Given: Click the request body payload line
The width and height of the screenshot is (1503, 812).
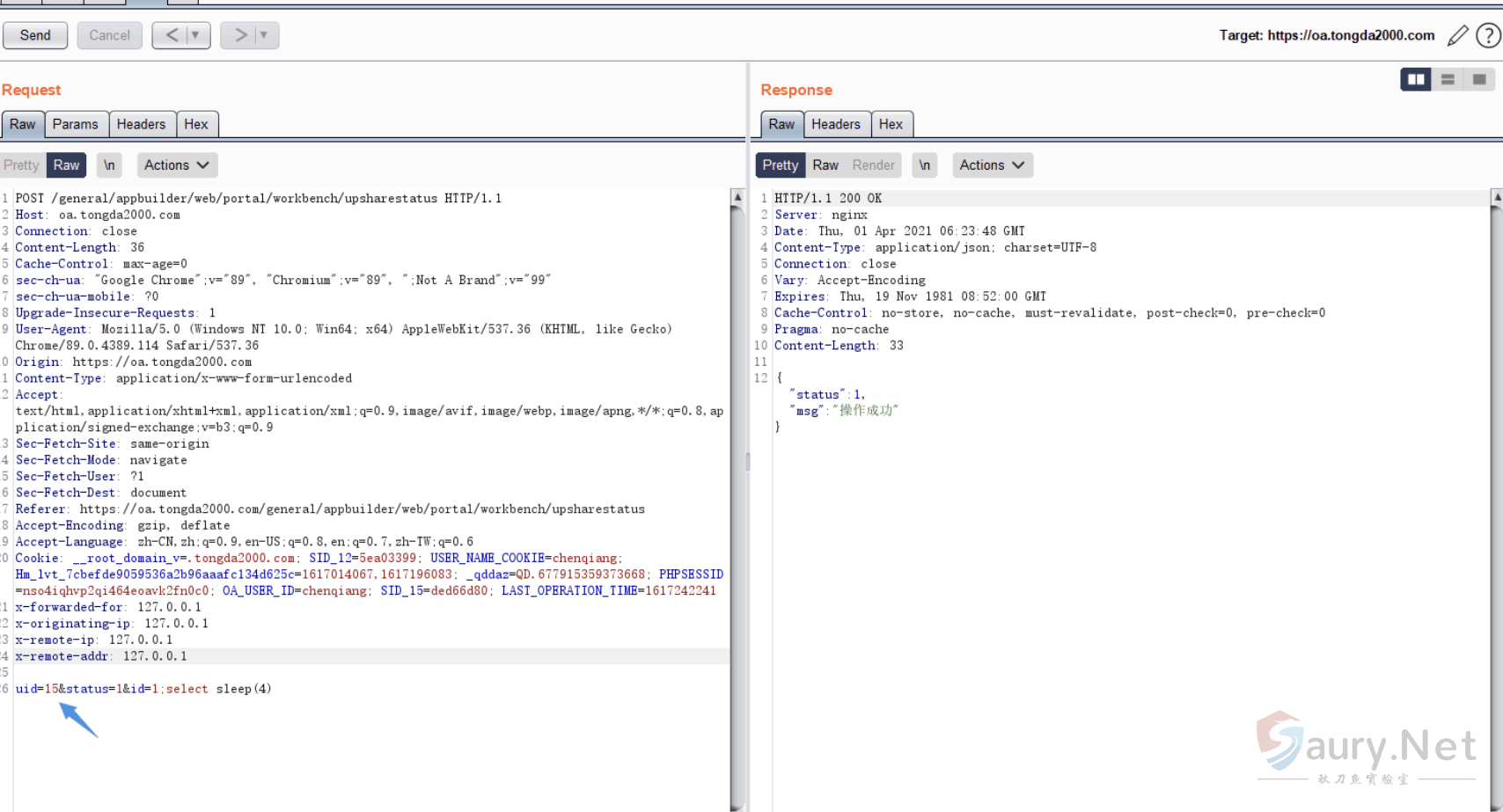Looking at the screenshot, I should click(x=143, y=689).
